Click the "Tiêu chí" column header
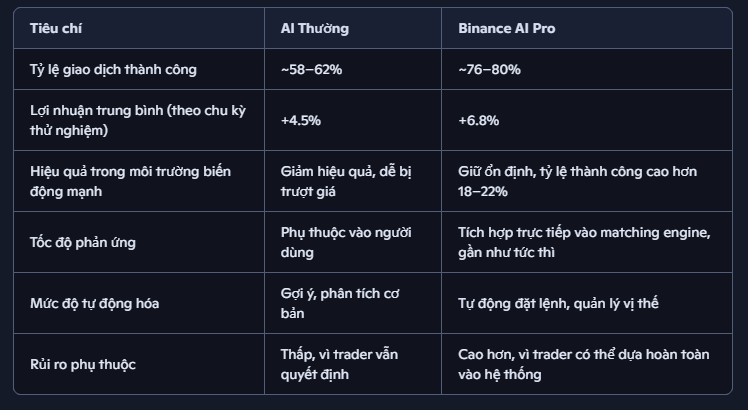Screen dimensions: 748x410 tap(56, 28)
